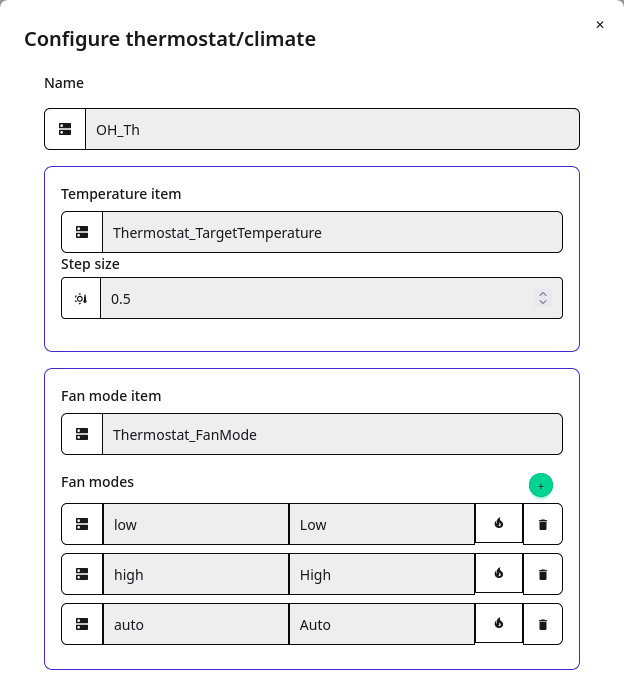Click the item icon beside the Name field
This screenshot has height=680, width=624.
65,129
